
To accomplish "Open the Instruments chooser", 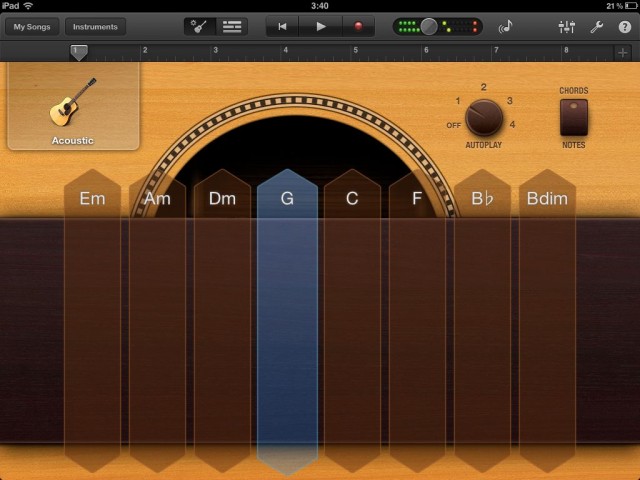I will tap(95, 27).
